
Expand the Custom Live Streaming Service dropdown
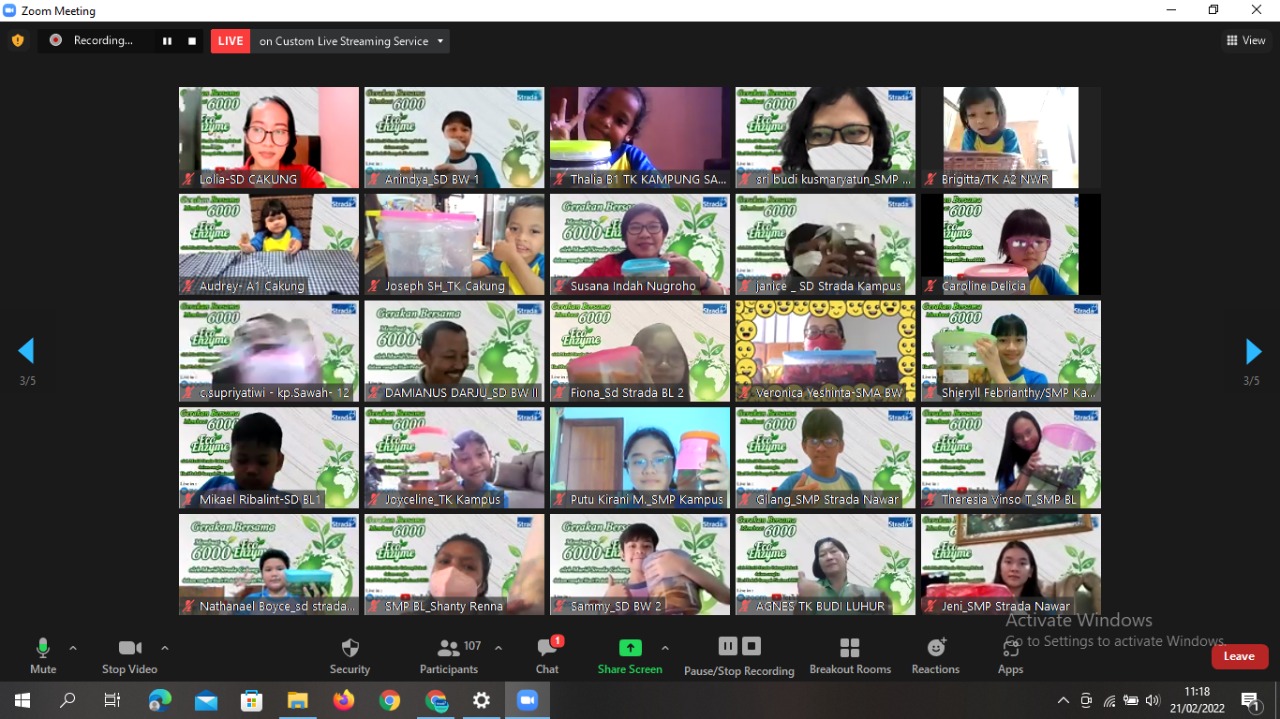(440, 41)
